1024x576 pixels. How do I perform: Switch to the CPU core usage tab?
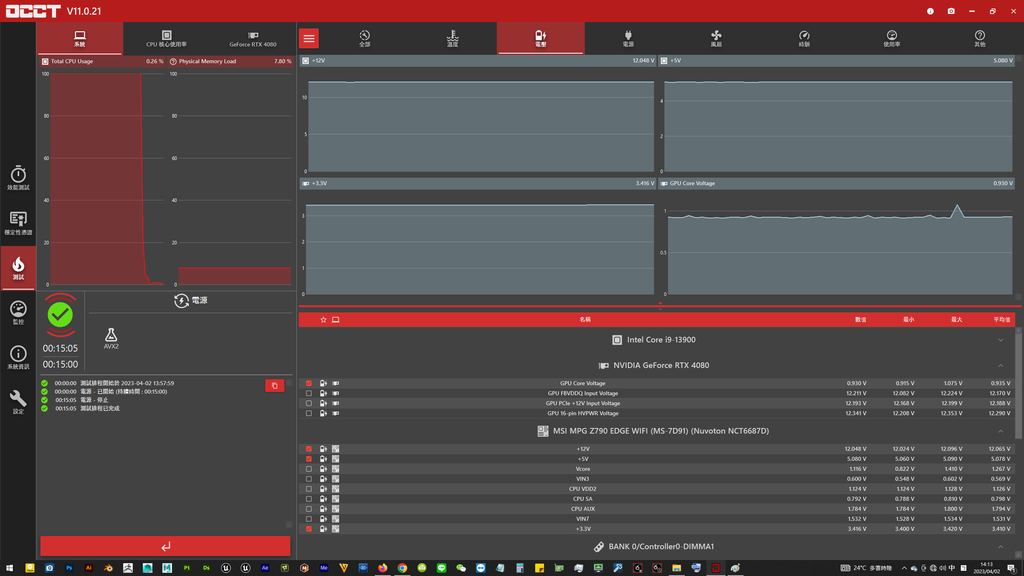tap(167, 39)
